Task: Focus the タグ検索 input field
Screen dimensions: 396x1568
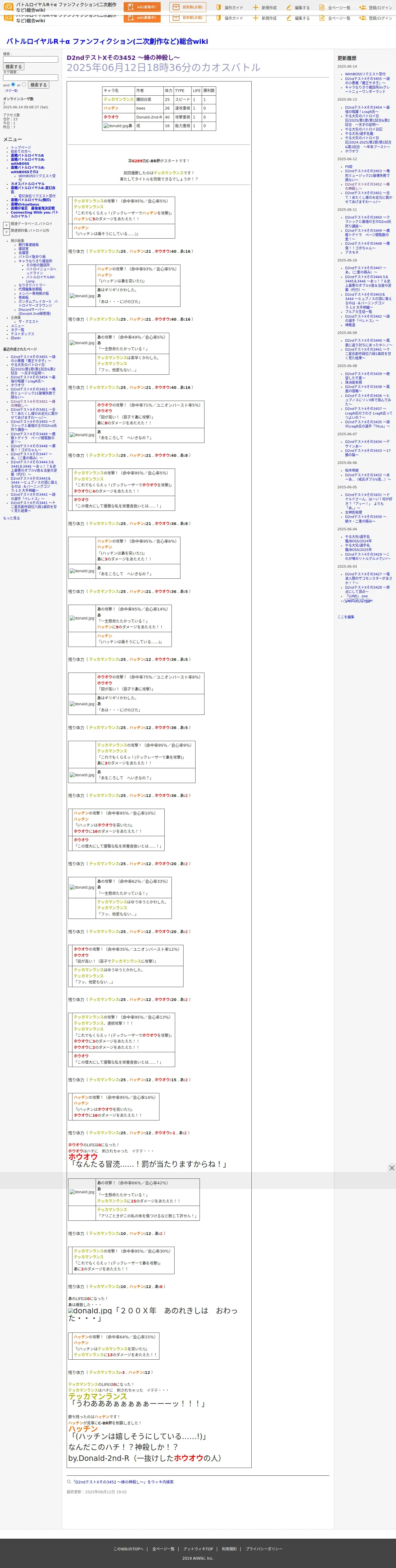Action: 31,78
